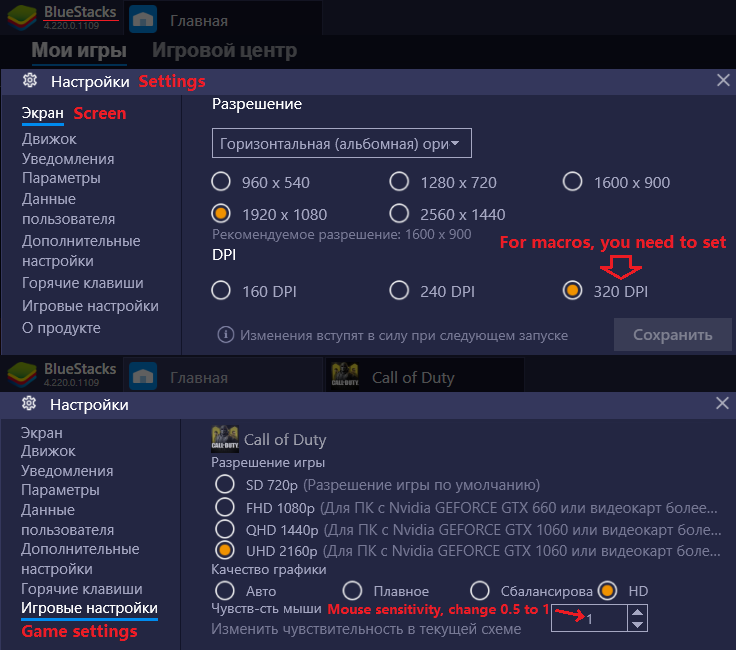Open Горячие клавиши in the lower settings sidebar

coord(82,589)
